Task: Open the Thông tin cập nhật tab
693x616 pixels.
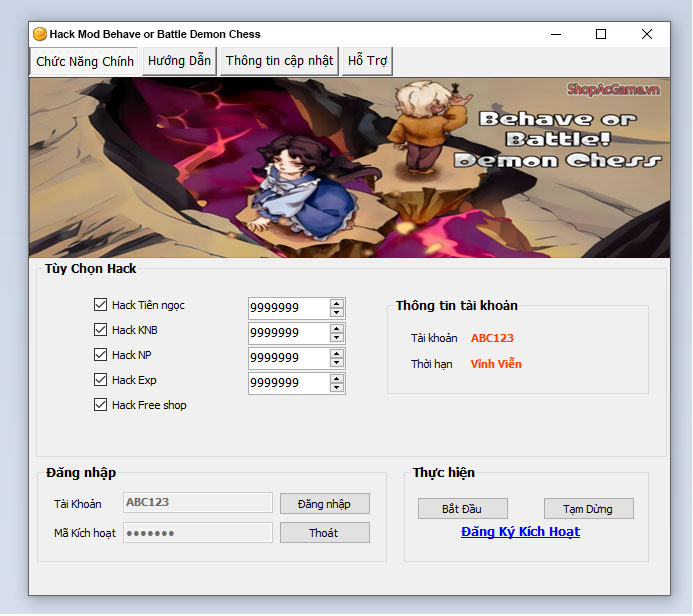Action: (x=279, y=61)
